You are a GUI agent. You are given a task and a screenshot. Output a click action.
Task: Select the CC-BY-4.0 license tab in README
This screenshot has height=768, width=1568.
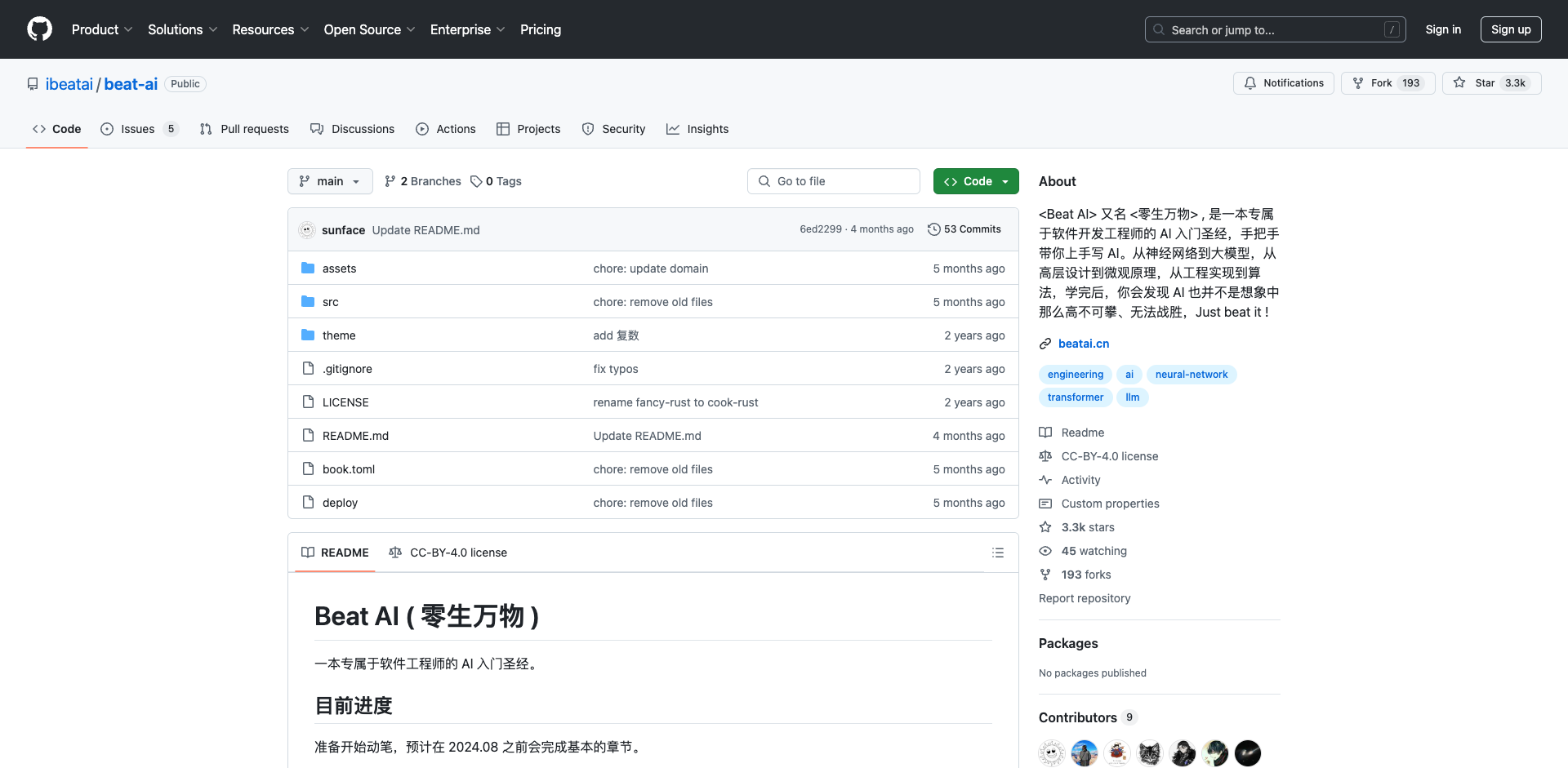(x=448, y=553)
